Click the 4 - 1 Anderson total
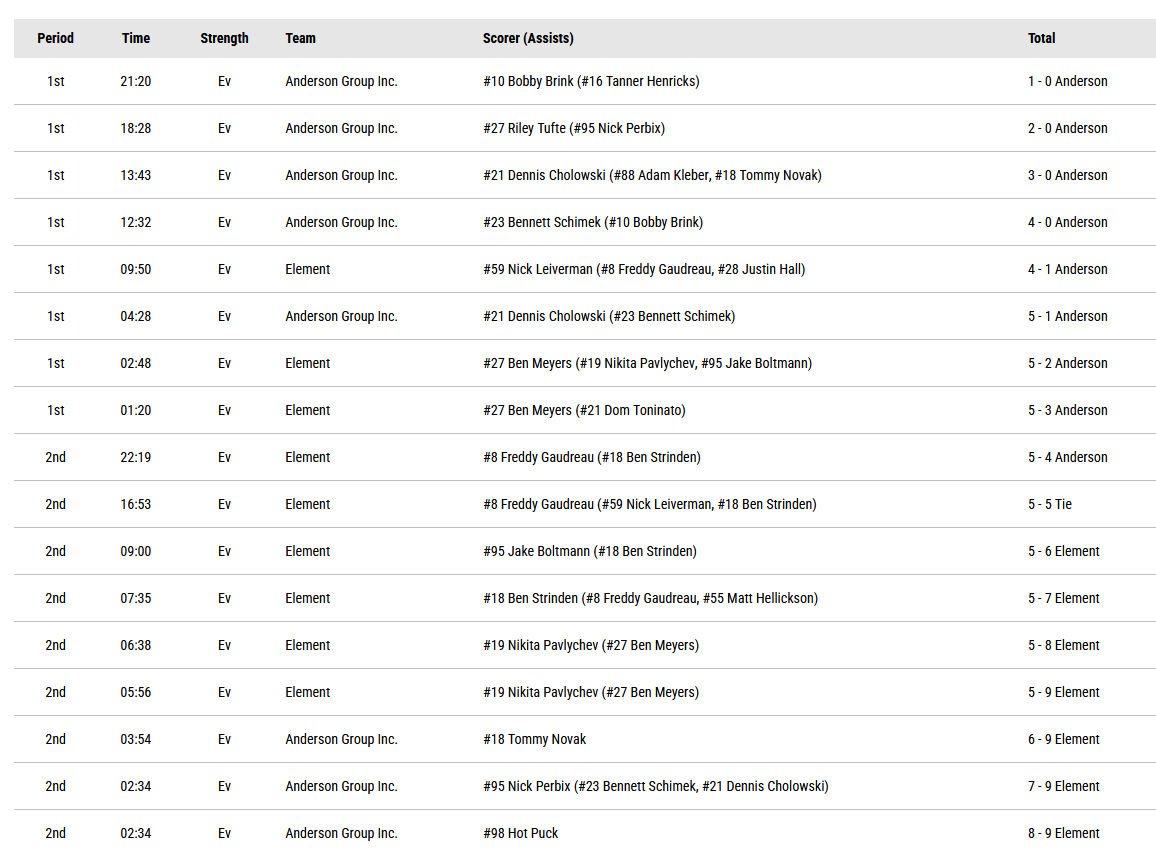 tap(1068, 269)
